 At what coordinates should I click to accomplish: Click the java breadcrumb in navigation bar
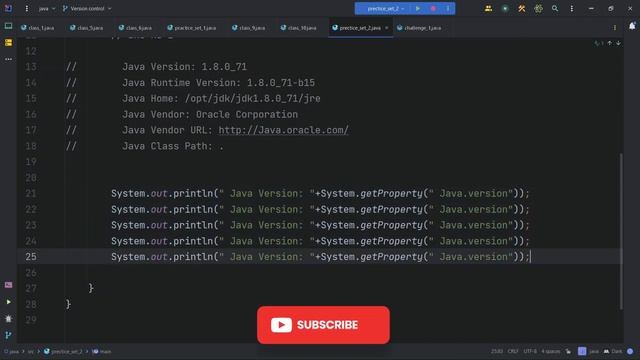[x=12, y=351]
